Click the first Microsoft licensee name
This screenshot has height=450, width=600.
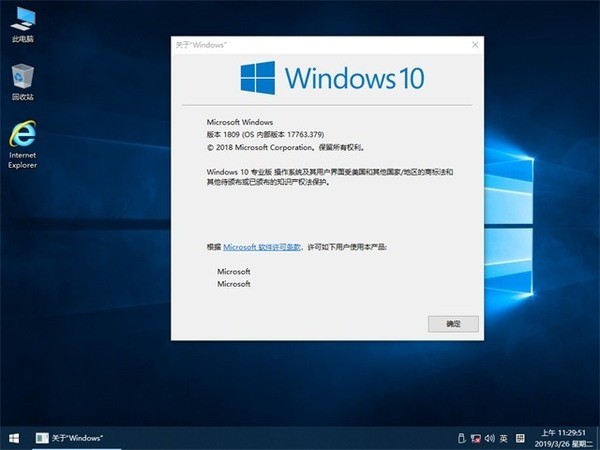tap(233, 271)
